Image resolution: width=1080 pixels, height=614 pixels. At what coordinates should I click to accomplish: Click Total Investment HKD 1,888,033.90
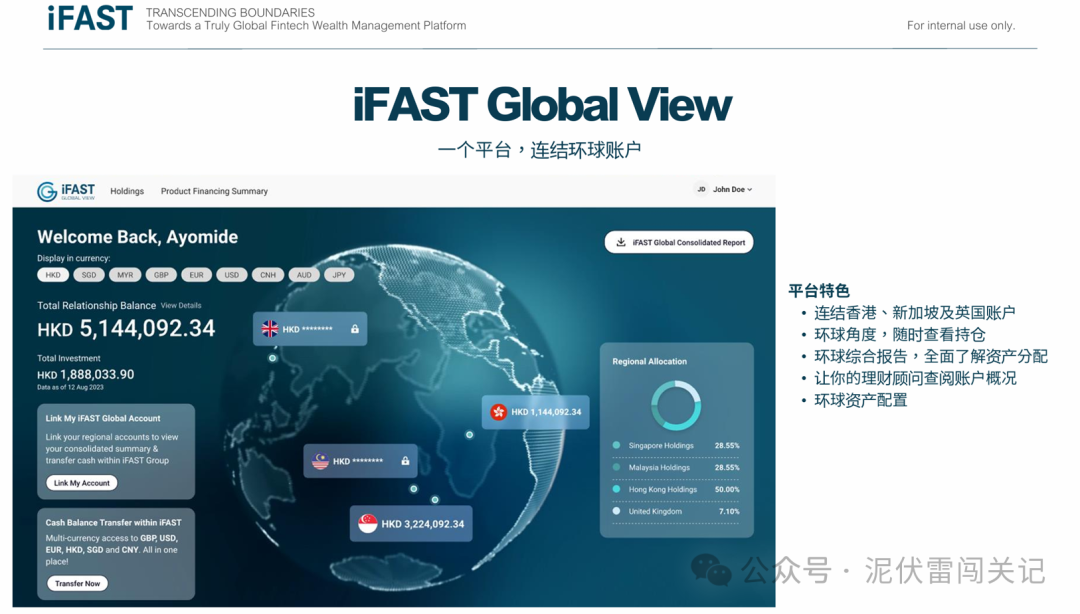tap(85, 375)
